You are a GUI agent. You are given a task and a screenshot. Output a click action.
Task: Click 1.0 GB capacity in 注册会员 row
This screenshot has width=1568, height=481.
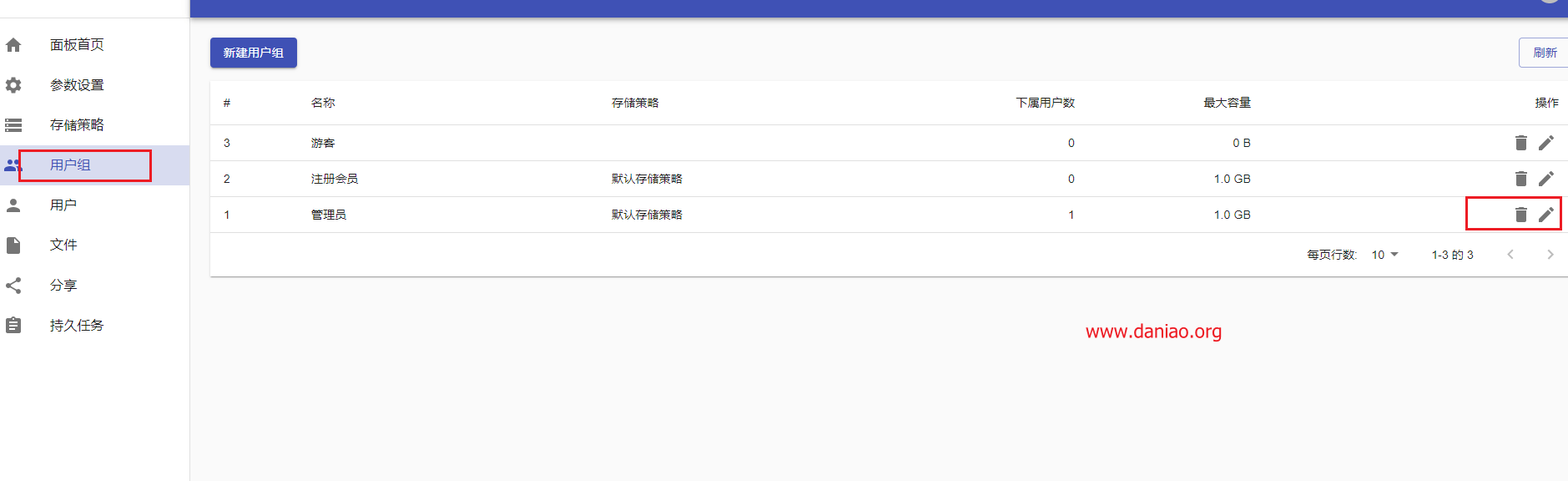(x=1232, y=179)
